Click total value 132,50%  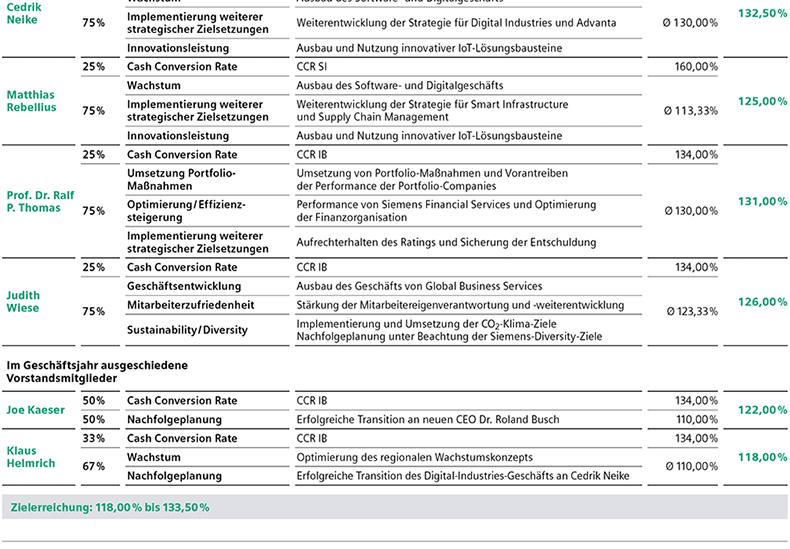coord(762,13)
